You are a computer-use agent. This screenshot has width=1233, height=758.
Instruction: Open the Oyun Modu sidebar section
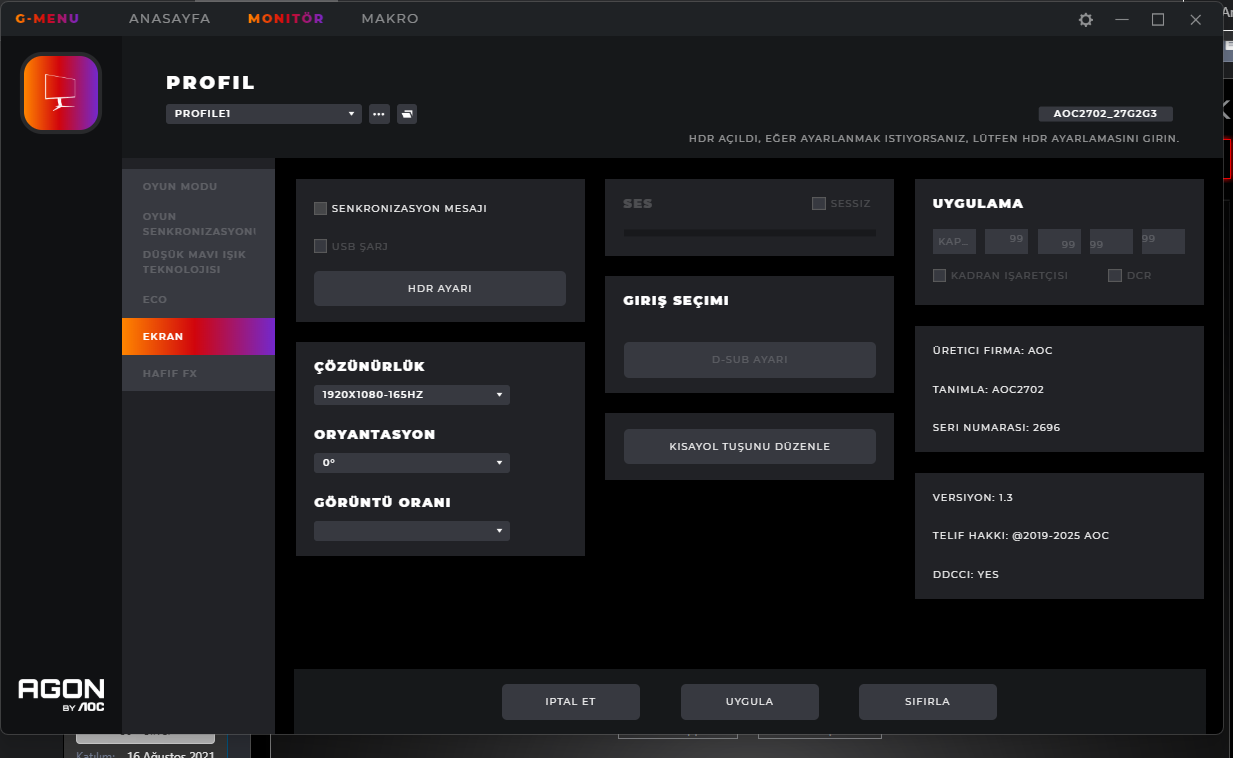click(198, 187)
